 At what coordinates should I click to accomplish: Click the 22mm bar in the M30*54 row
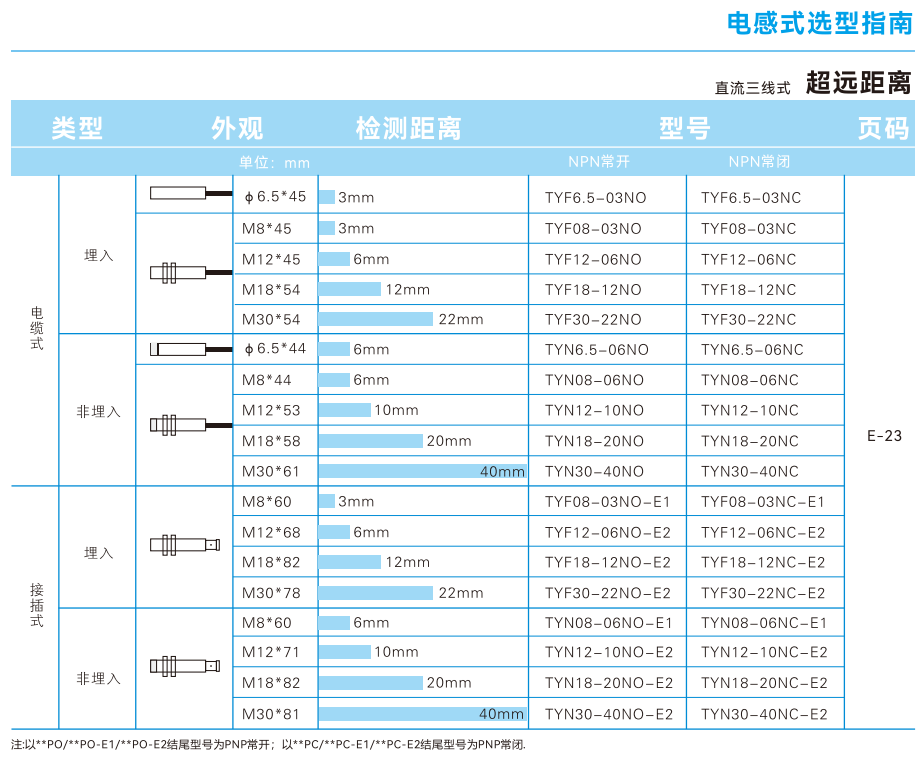pos(376,319)
